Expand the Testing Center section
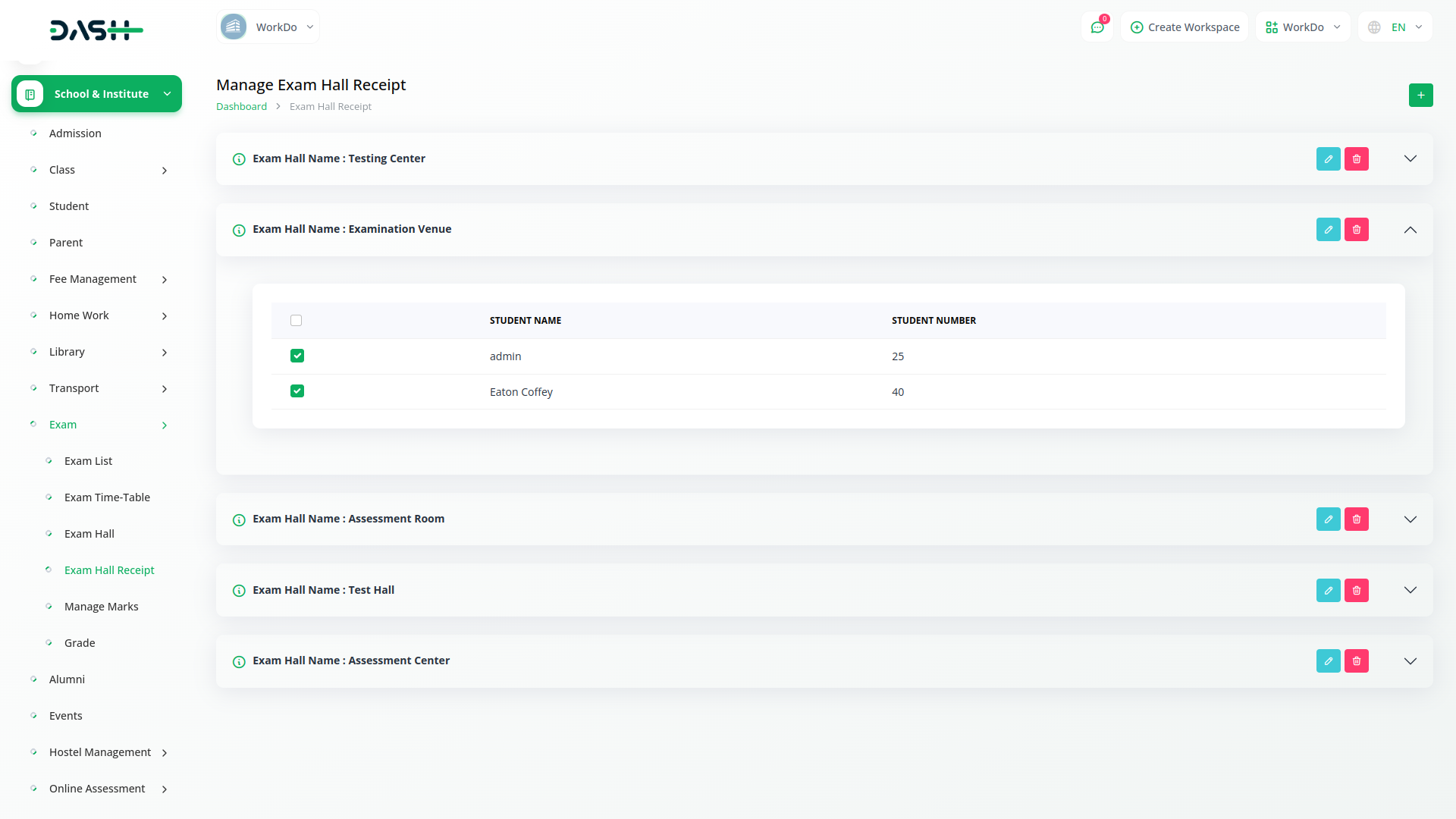The width and height of the screenshot is (1456, 819). click(1410, 159)
